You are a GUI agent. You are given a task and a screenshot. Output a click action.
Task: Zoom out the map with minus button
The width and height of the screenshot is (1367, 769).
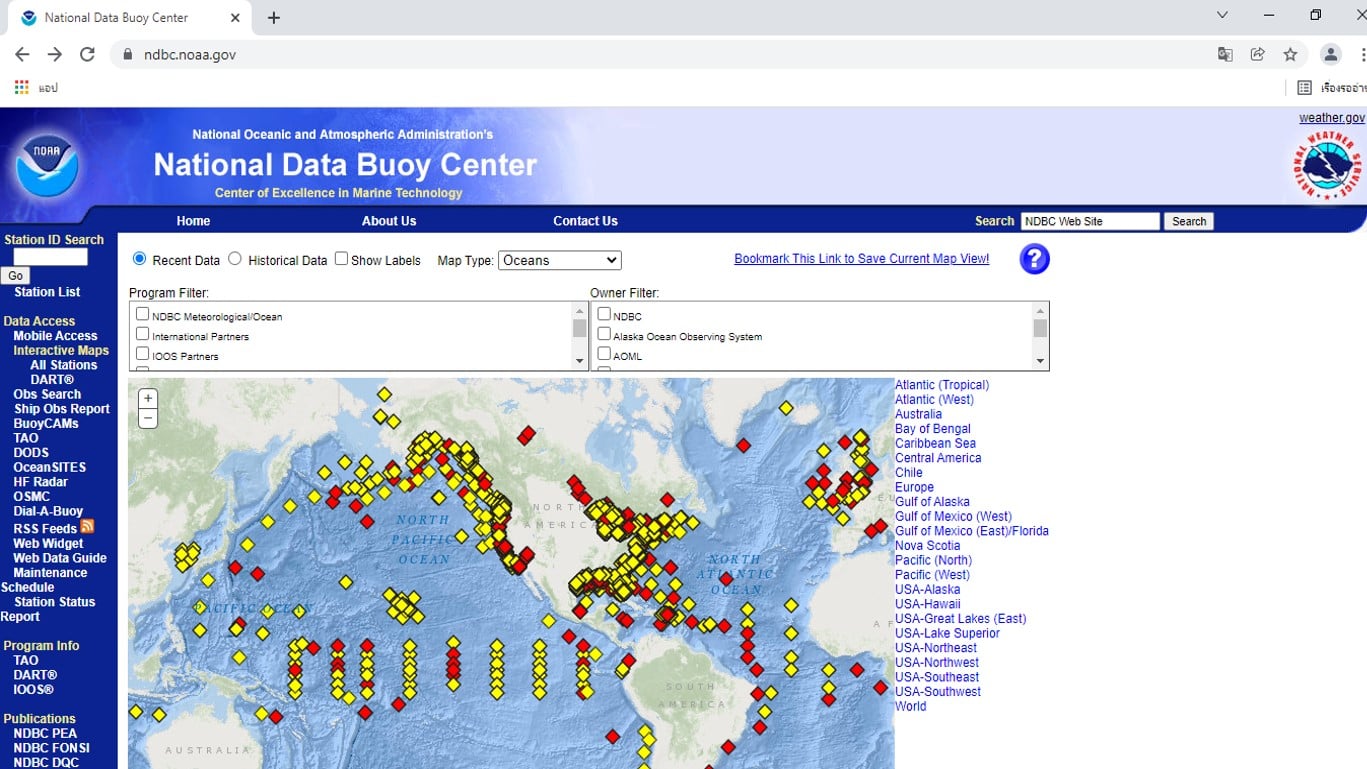[x=148, y=418]
